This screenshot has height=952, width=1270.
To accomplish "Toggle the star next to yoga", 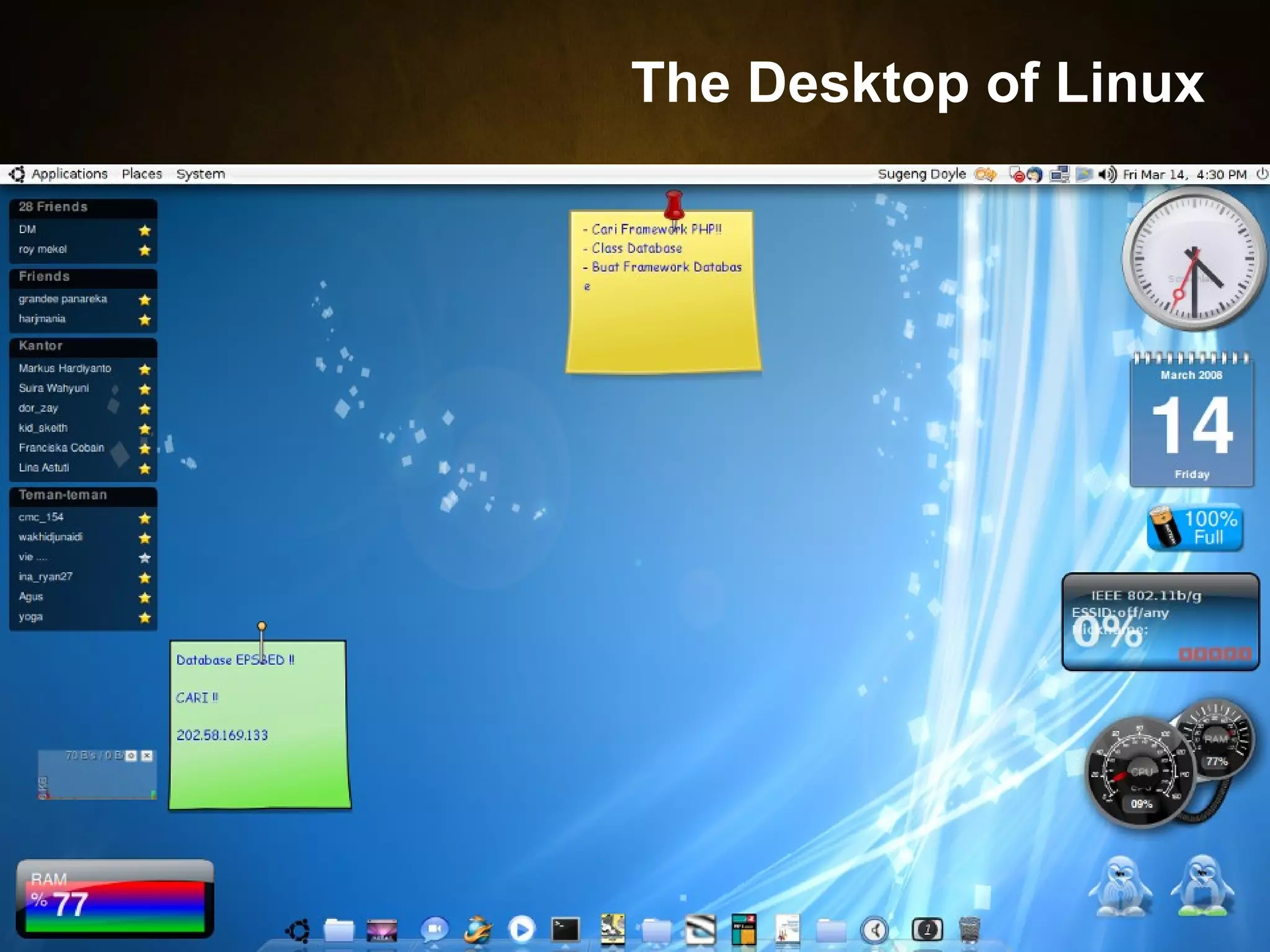I will 144,617.
